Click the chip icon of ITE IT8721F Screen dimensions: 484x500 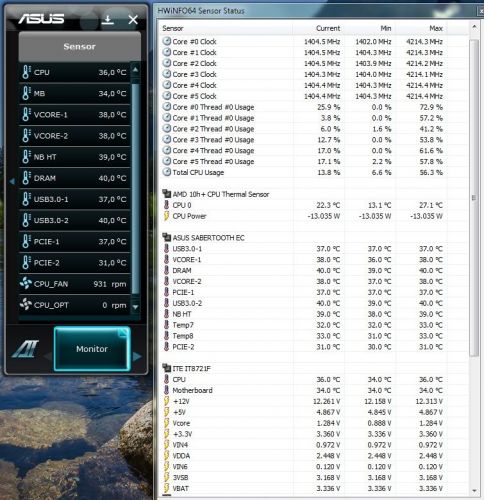(x=166, y=368)
